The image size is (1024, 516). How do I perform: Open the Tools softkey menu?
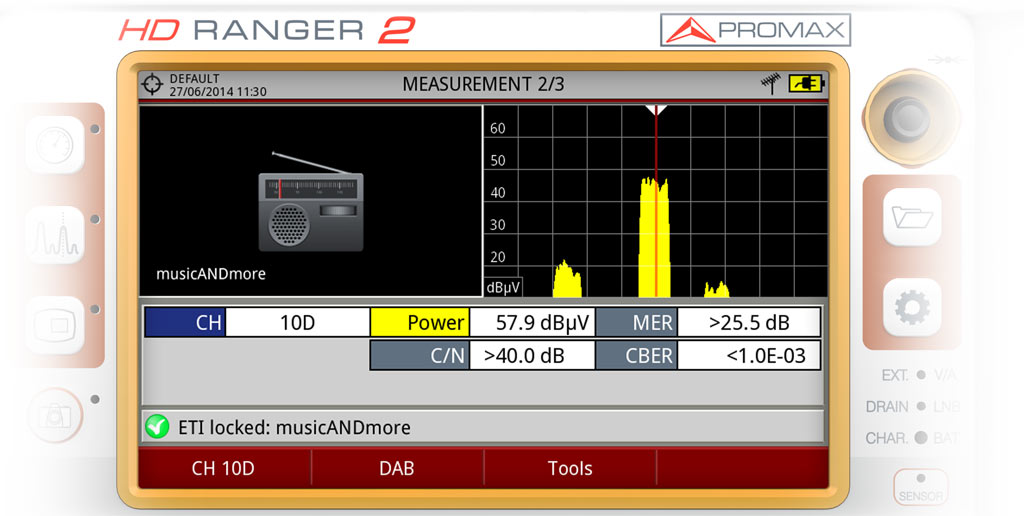pyautogui.click(x=569, y=468)
